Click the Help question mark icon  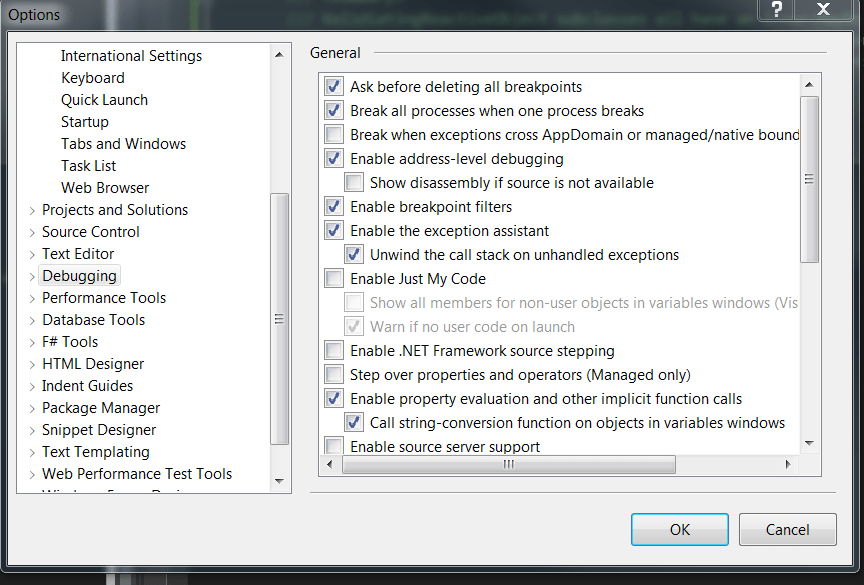pyautogui.click(x=777, y=12)
